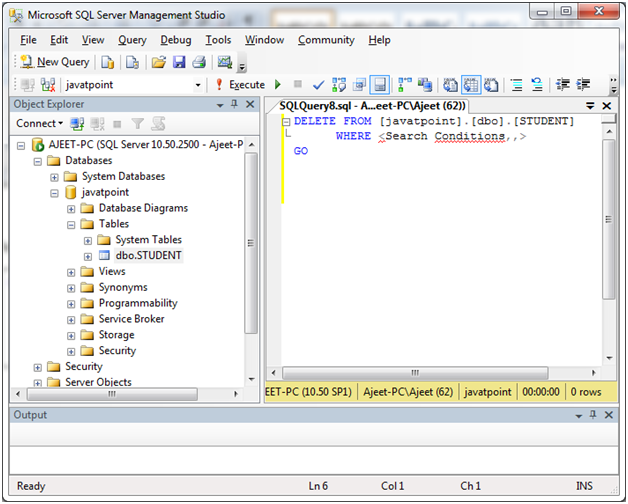Pin the Object Explorer panel
Viewport: 628px width, 504px height.
click(x=234, y=104)
